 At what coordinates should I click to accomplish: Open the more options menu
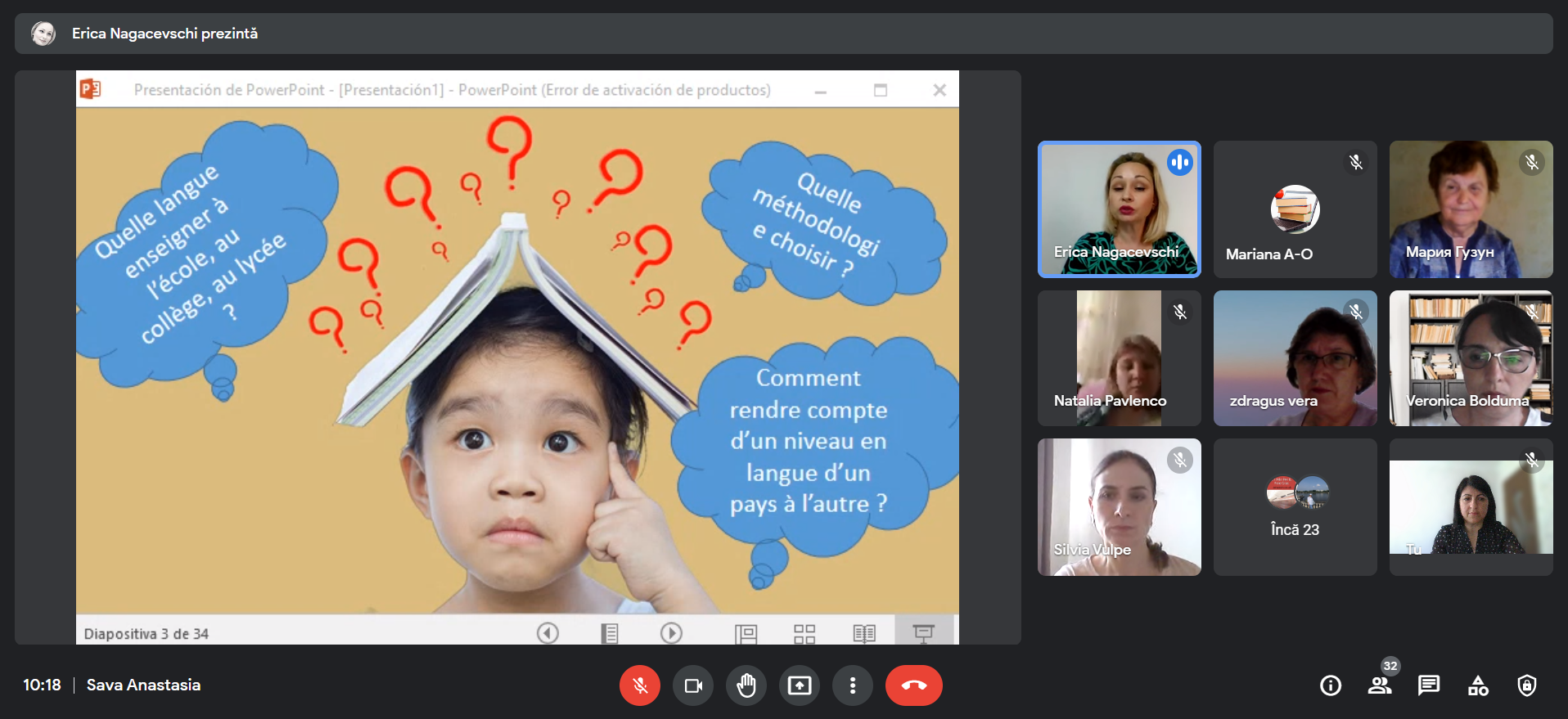[853, 685]
